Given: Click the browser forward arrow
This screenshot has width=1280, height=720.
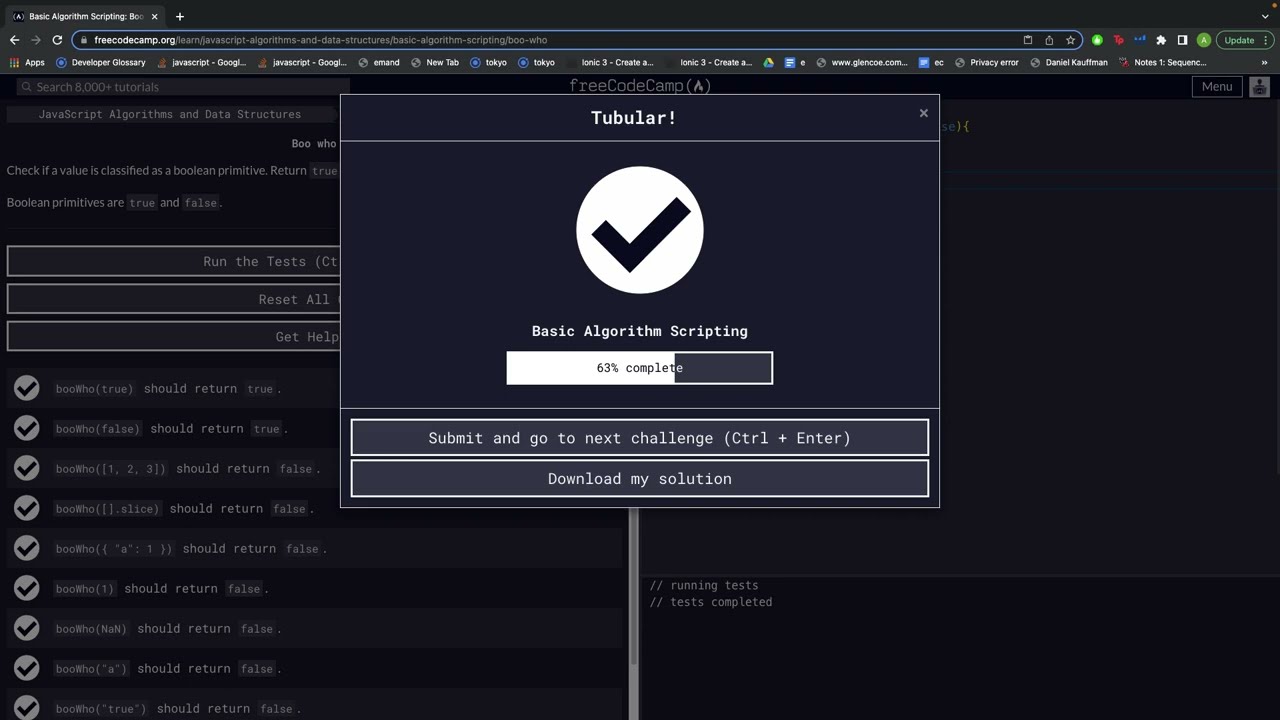Looking at the screenshot, I should 36,40.
